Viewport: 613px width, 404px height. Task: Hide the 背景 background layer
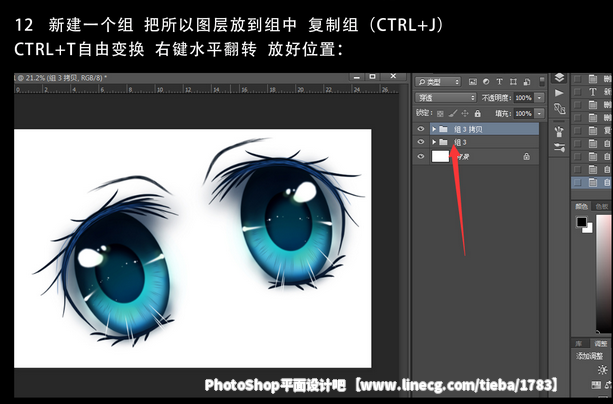pyautogui.click(x=421, y=156)
